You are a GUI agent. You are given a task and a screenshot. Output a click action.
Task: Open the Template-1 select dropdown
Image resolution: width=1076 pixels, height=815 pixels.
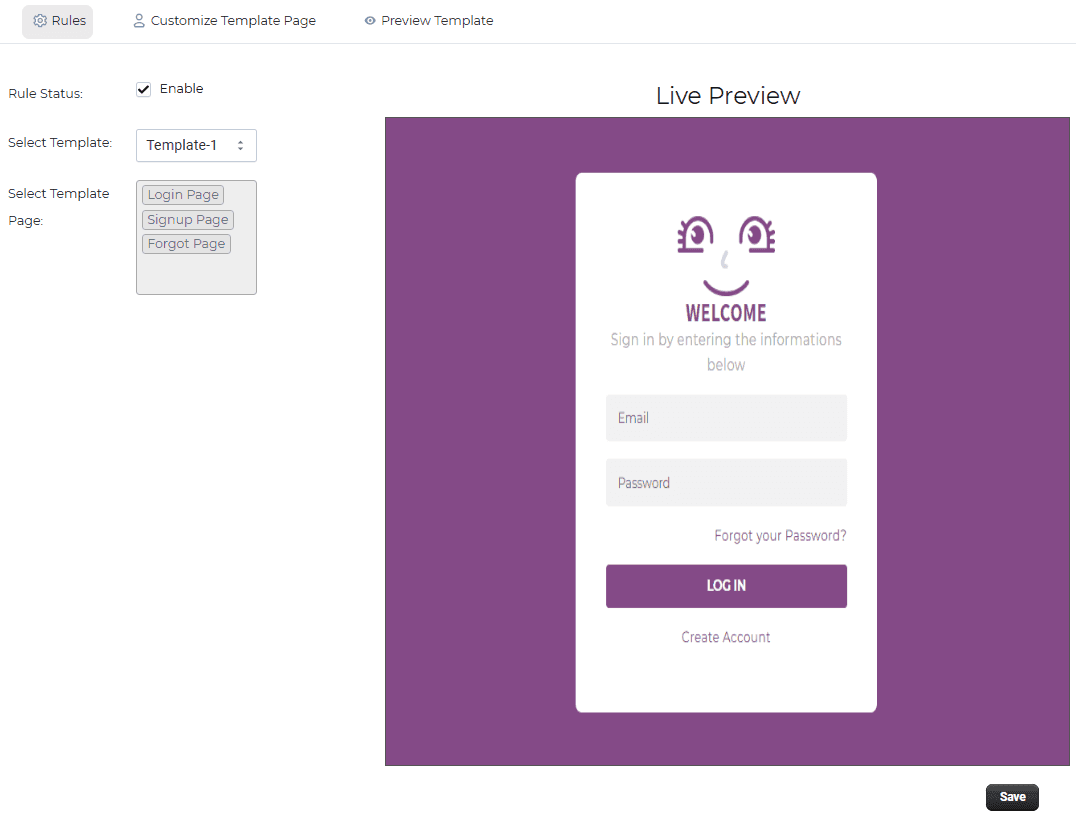pos(196,145)
